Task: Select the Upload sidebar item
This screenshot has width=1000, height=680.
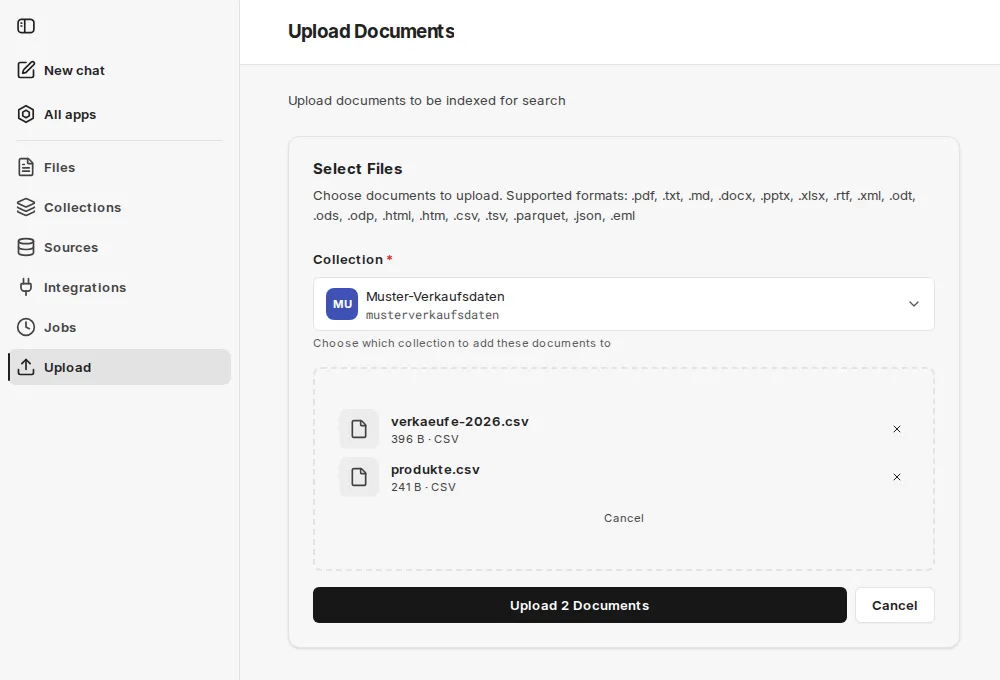Action: coord(119,367)
